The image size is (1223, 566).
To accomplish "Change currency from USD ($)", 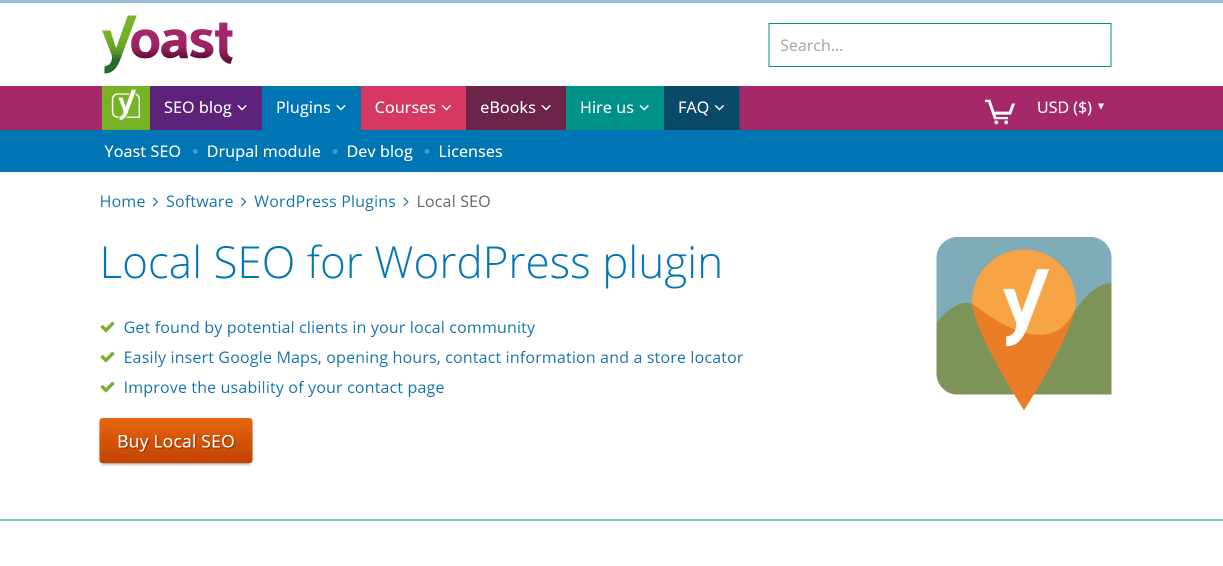I will (1070, 107).
